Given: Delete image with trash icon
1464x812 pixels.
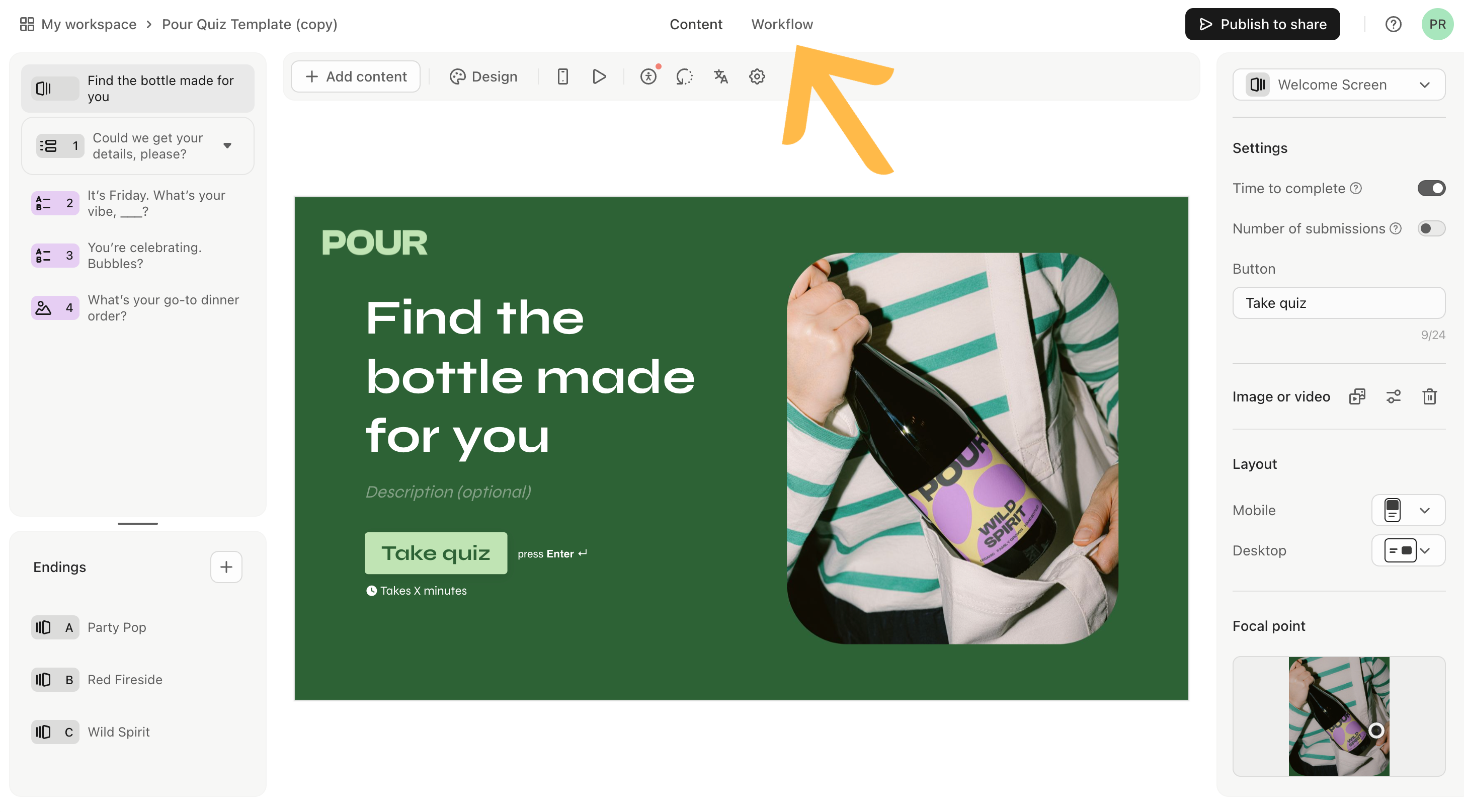Looking at the screenshot, I should click(1430, 396).
